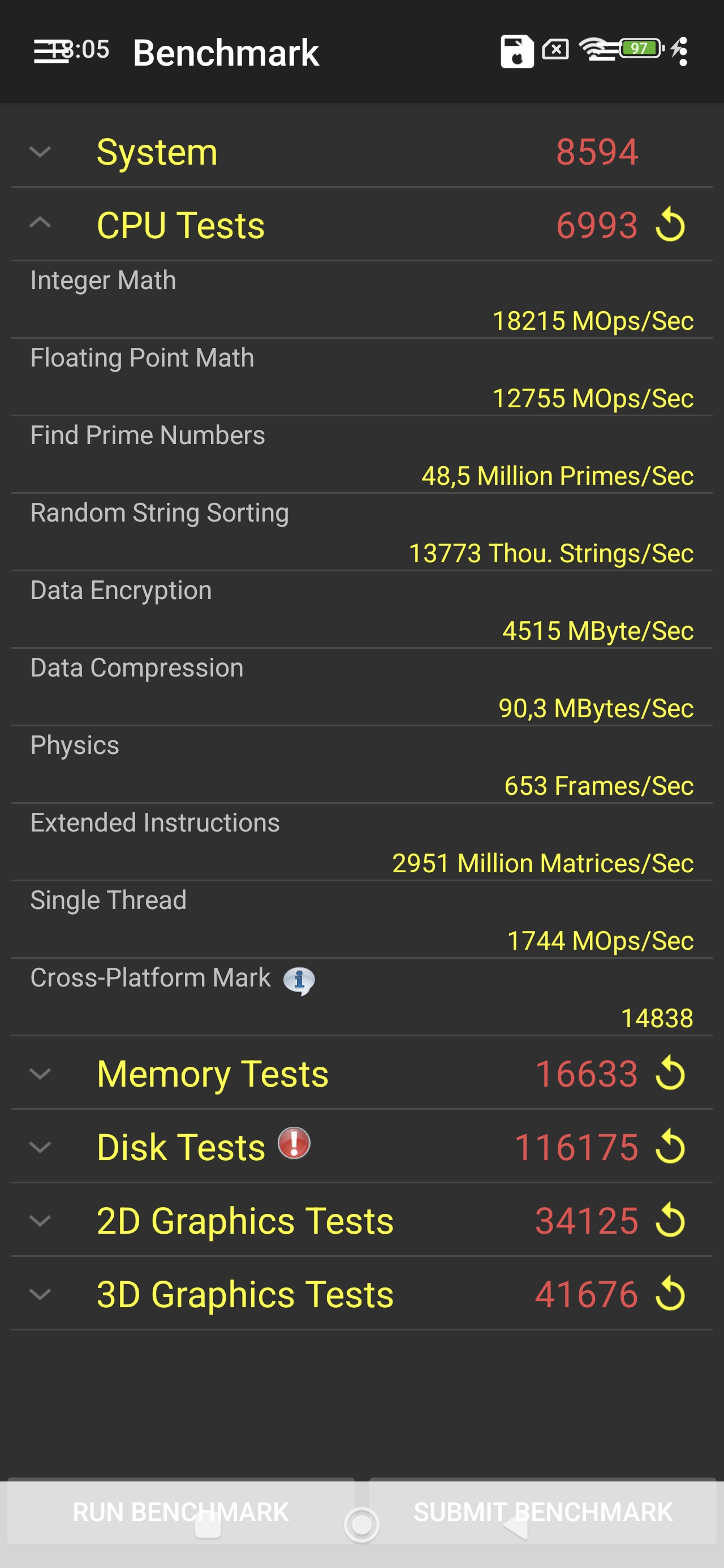Select the Integer Math result row
Screen dimensions: 724x1568
tap(361, 300)
